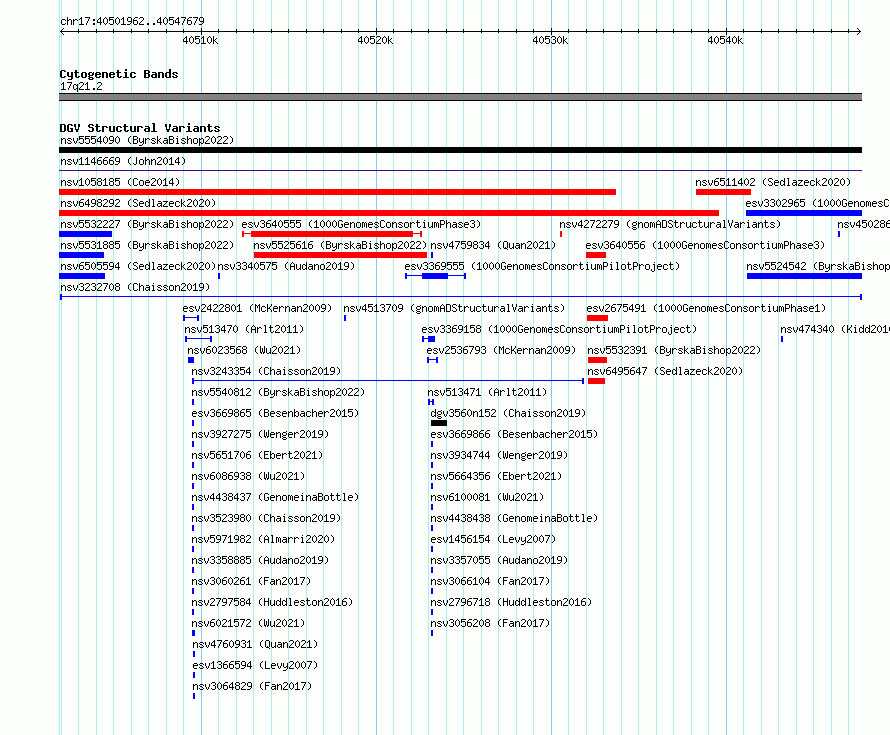Open the nsv474340 (Kidd) variant label
Image resolution: width=890 pixels, height=735 pixels.
(835, 329)
